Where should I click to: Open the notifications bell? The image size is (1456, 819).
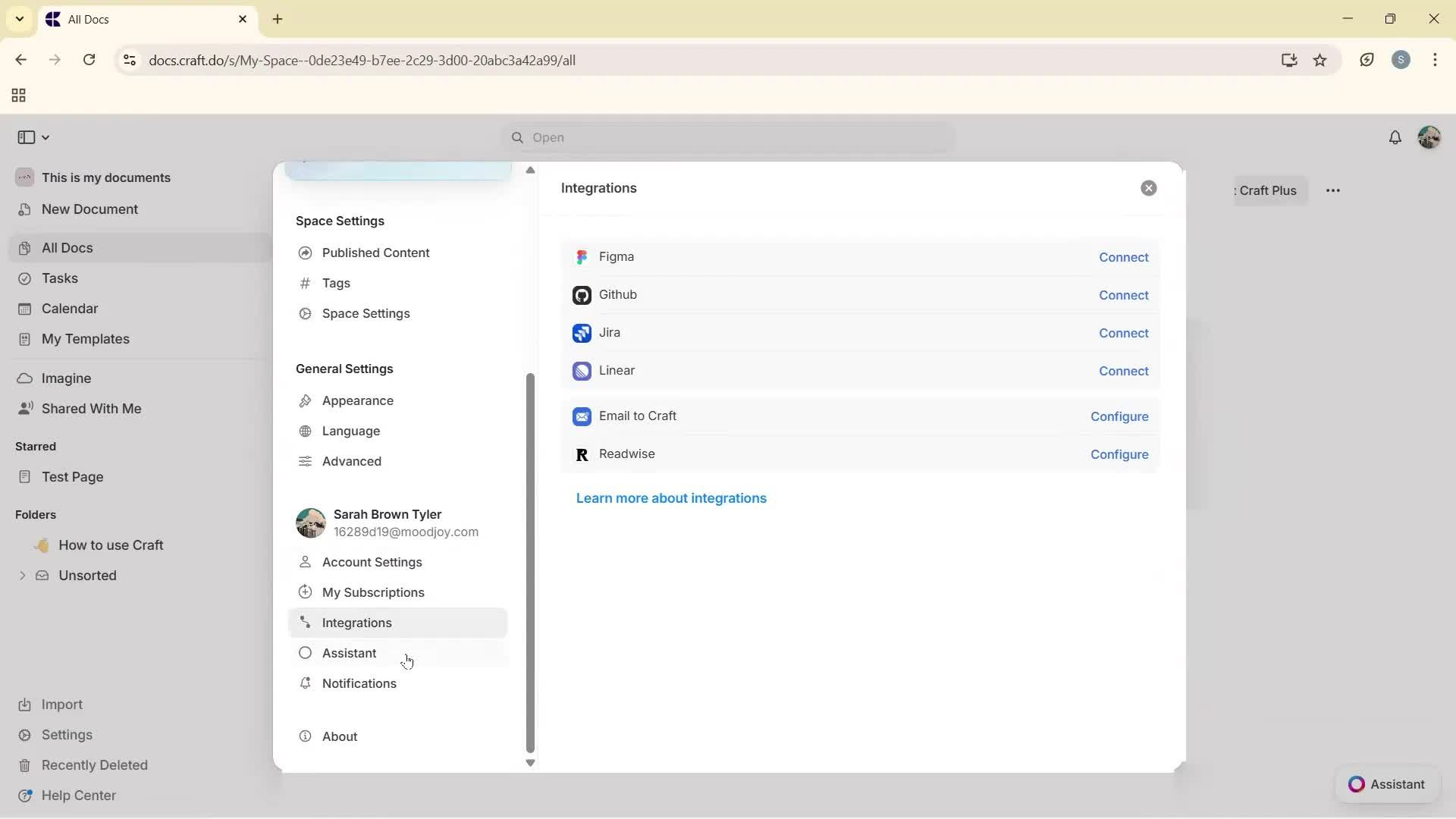coord(1396,137)
